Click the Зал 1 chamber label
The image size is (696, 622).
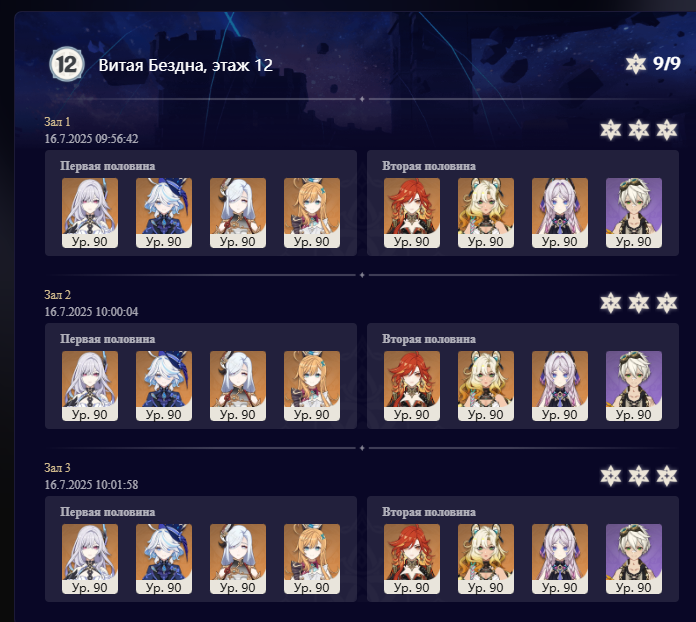click(57, 122)
